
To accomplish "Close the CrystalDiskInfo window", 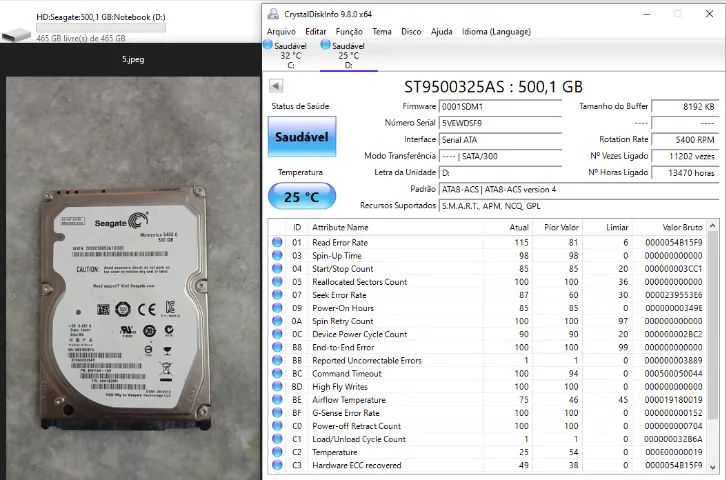I will [709, 14].
